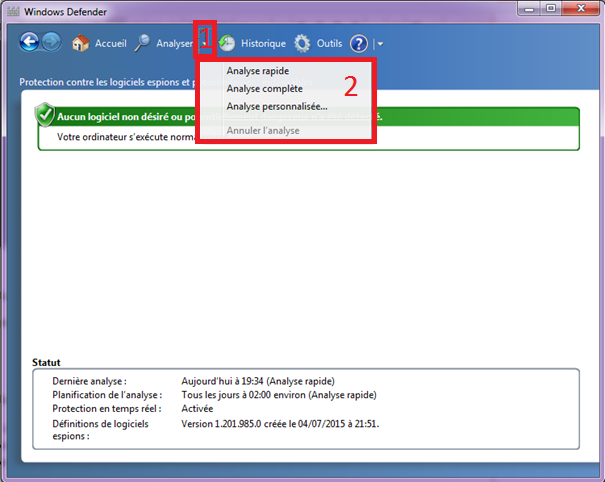Click the blue help question mark icon
The height and width of the screenshot is (482, 605).
pyautogui.click(x=359, y=44)
